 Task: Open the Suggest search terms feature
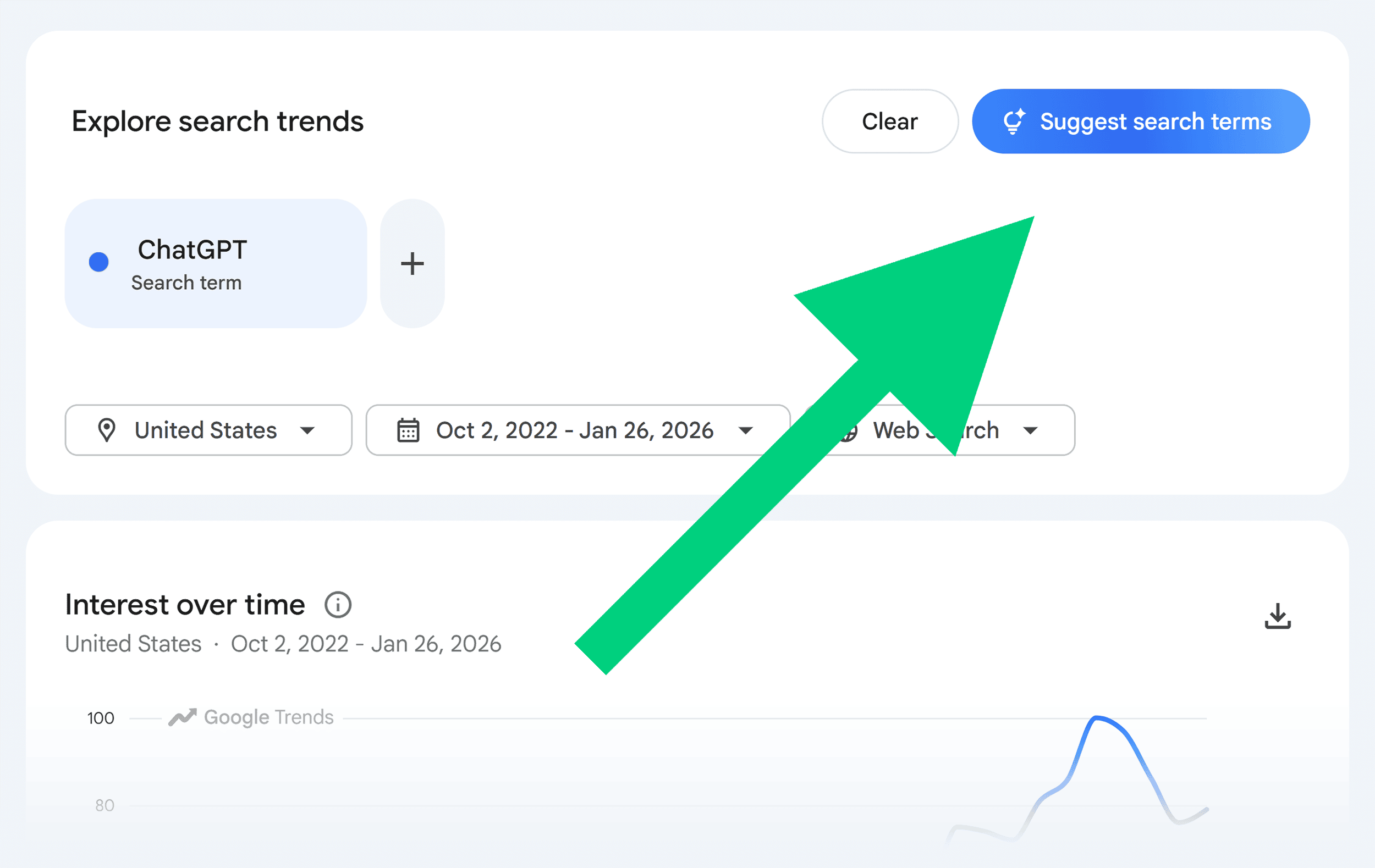1140,121
